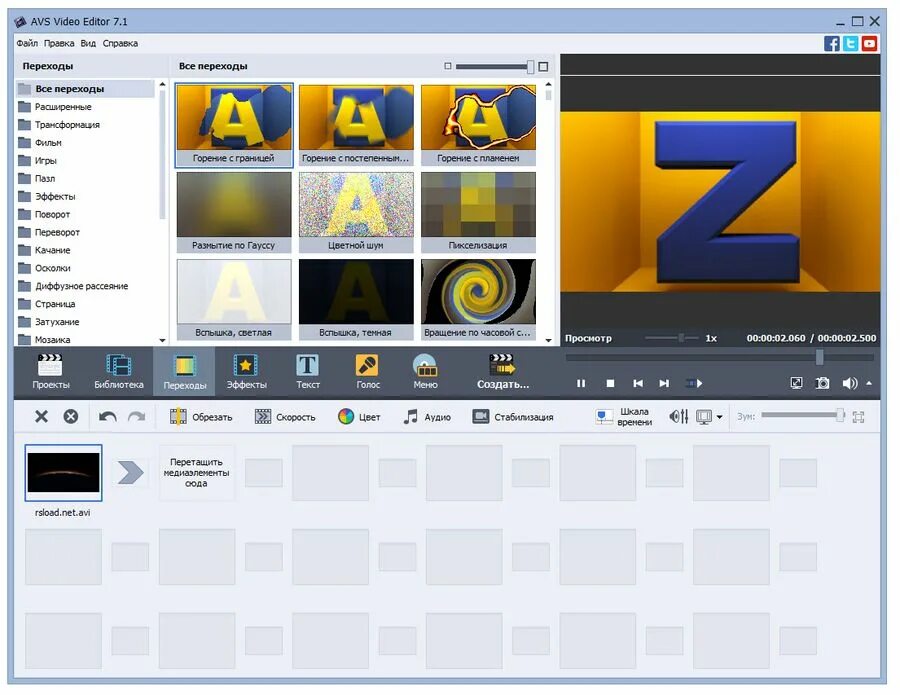Open the Library section

119,372
